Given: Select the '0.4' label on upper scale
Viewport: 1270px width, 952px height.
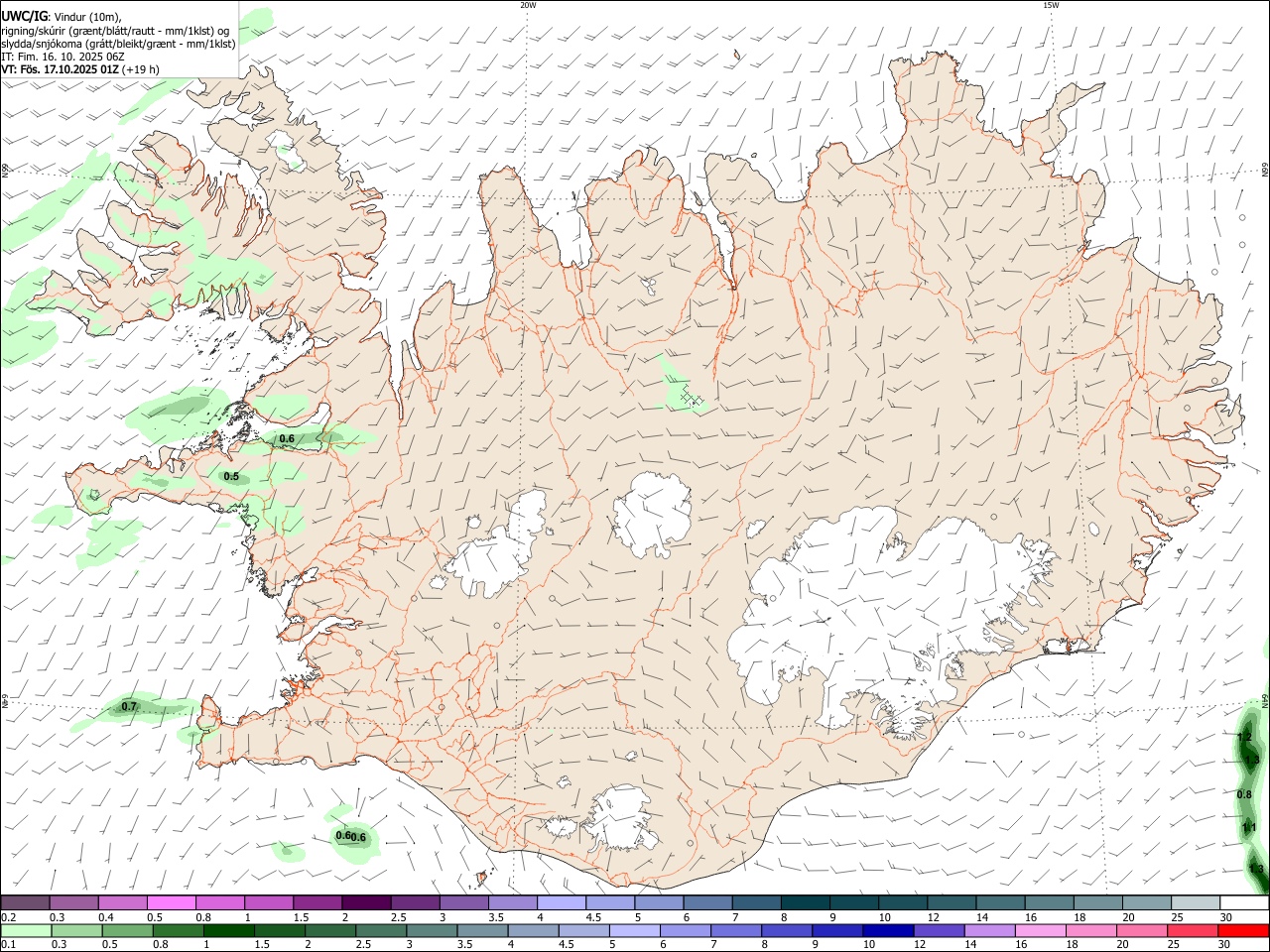Looking at the screenshot, I should [x=106, y=917].
